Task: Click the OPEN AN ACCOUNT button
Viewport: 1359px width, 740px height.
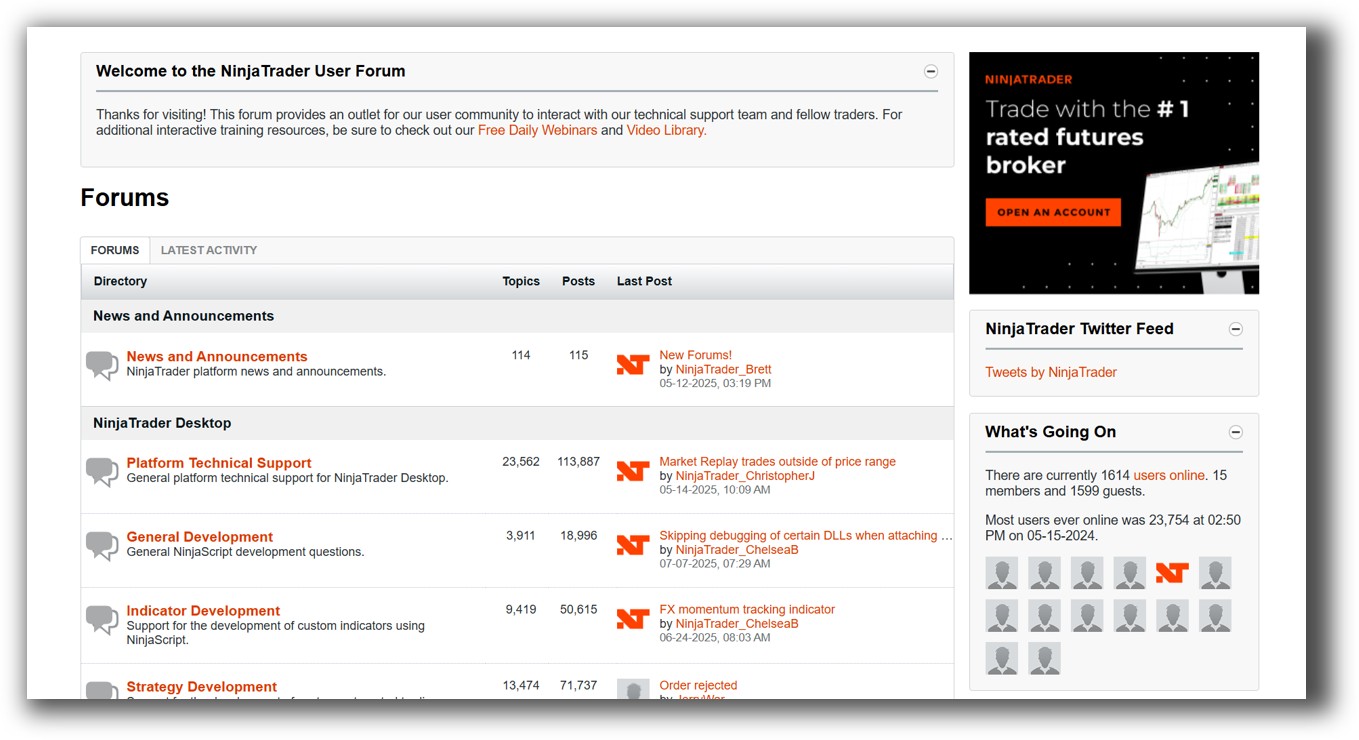Action: pos(1053,212)
